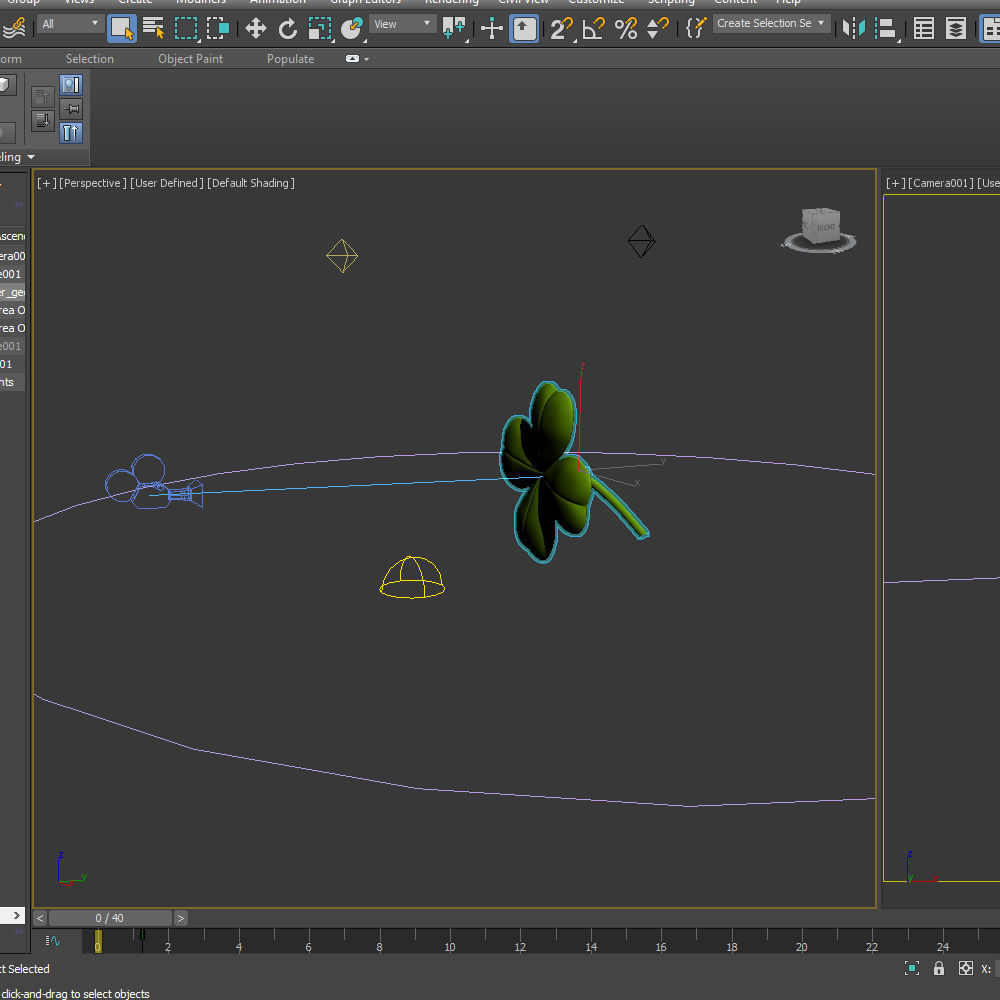Toggle Keyboard Shortcut Override
The height and width of the screenshot is (1000, 1000).
[x=524, y=28]
